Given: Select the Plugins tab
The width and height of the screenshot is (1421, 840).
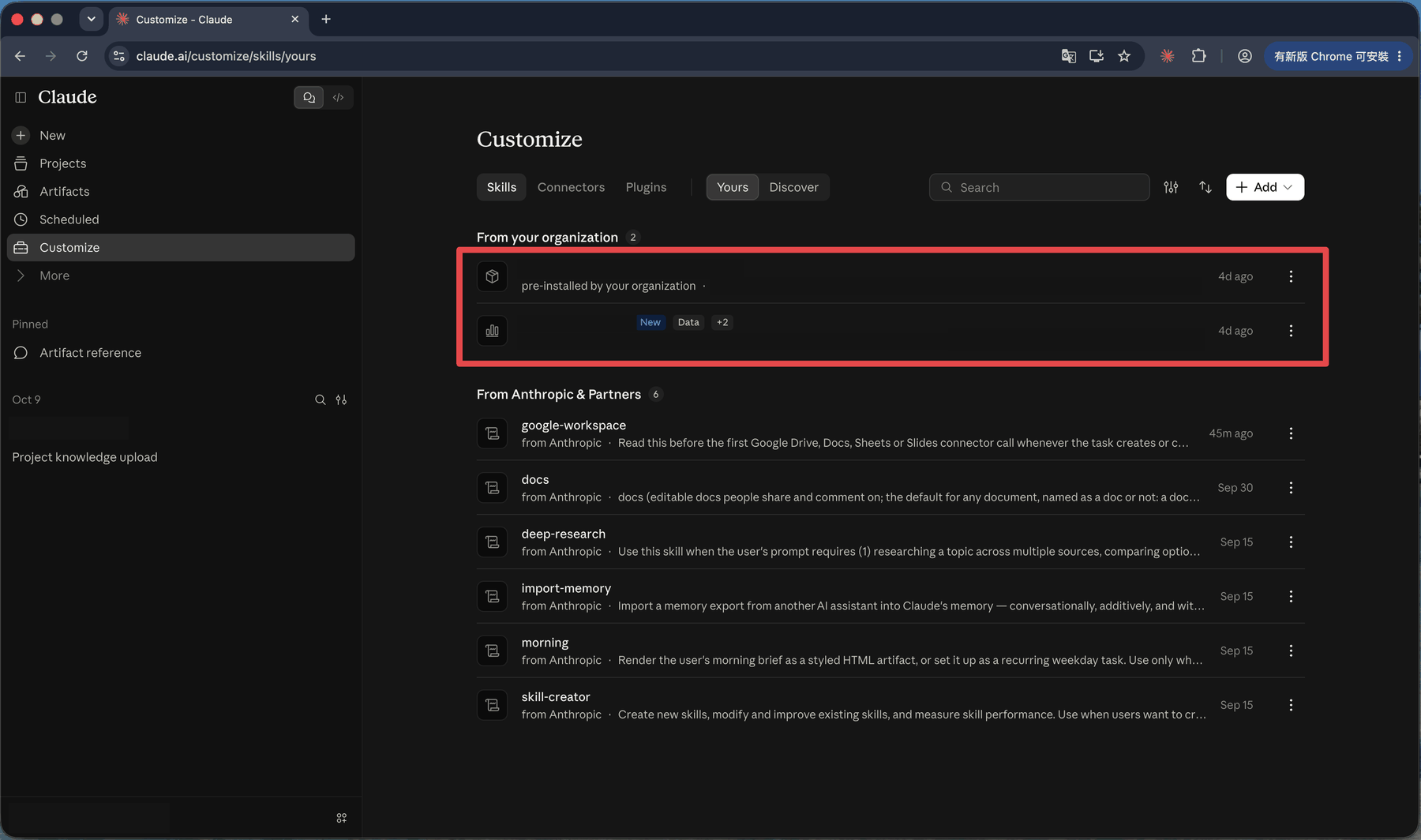Looking at the screenshot, I should (646, 187).
